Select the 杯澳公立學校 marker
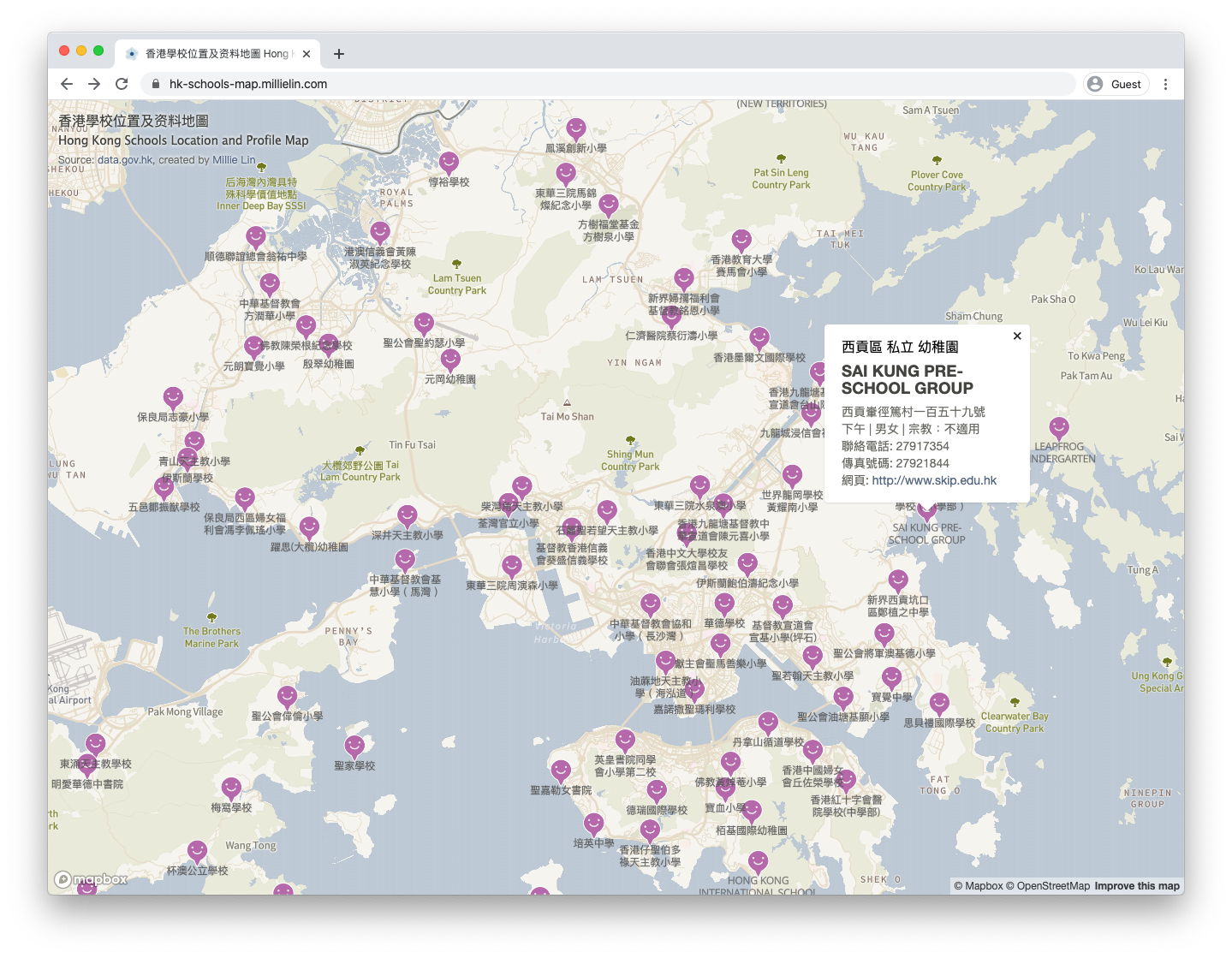Viewport: 1232px width, 958px height. (197, 851)
